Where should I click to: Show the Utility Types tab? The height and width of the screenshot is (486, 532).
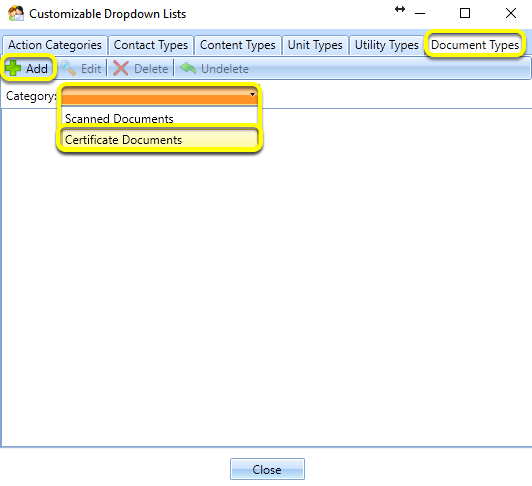(x=387, y=45)
